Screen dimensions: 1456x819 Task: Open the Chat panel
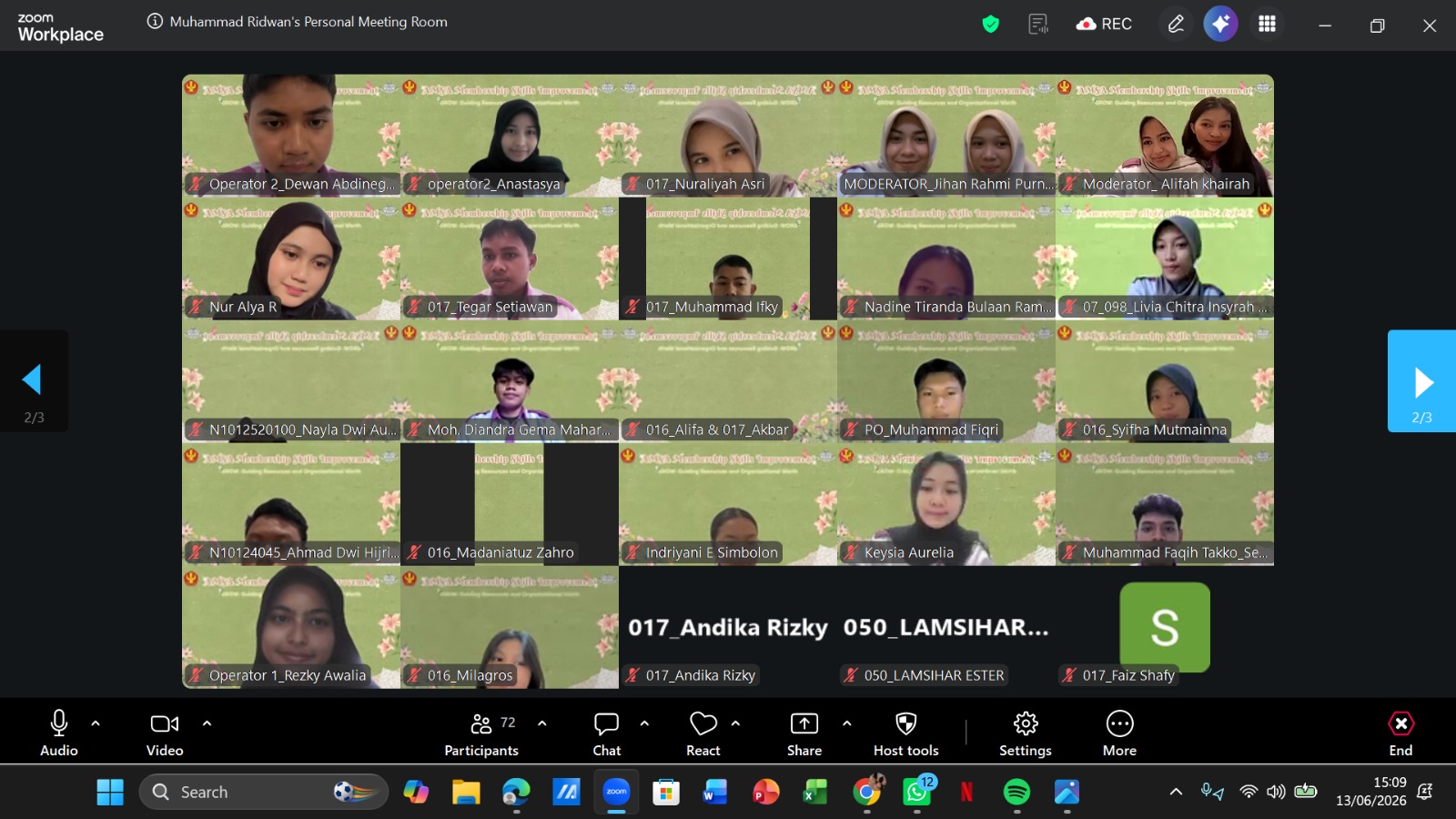point(607,733)
